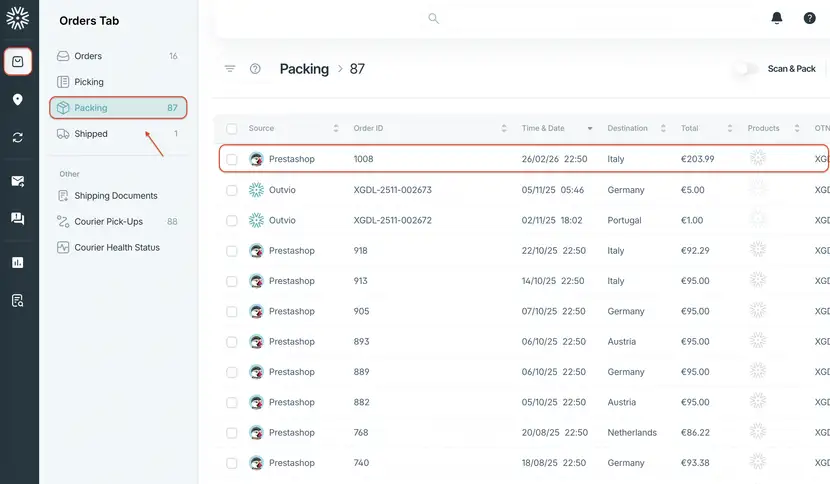Click Outvio logo of order XGDL-2511-002672

(x=256, y=220)
